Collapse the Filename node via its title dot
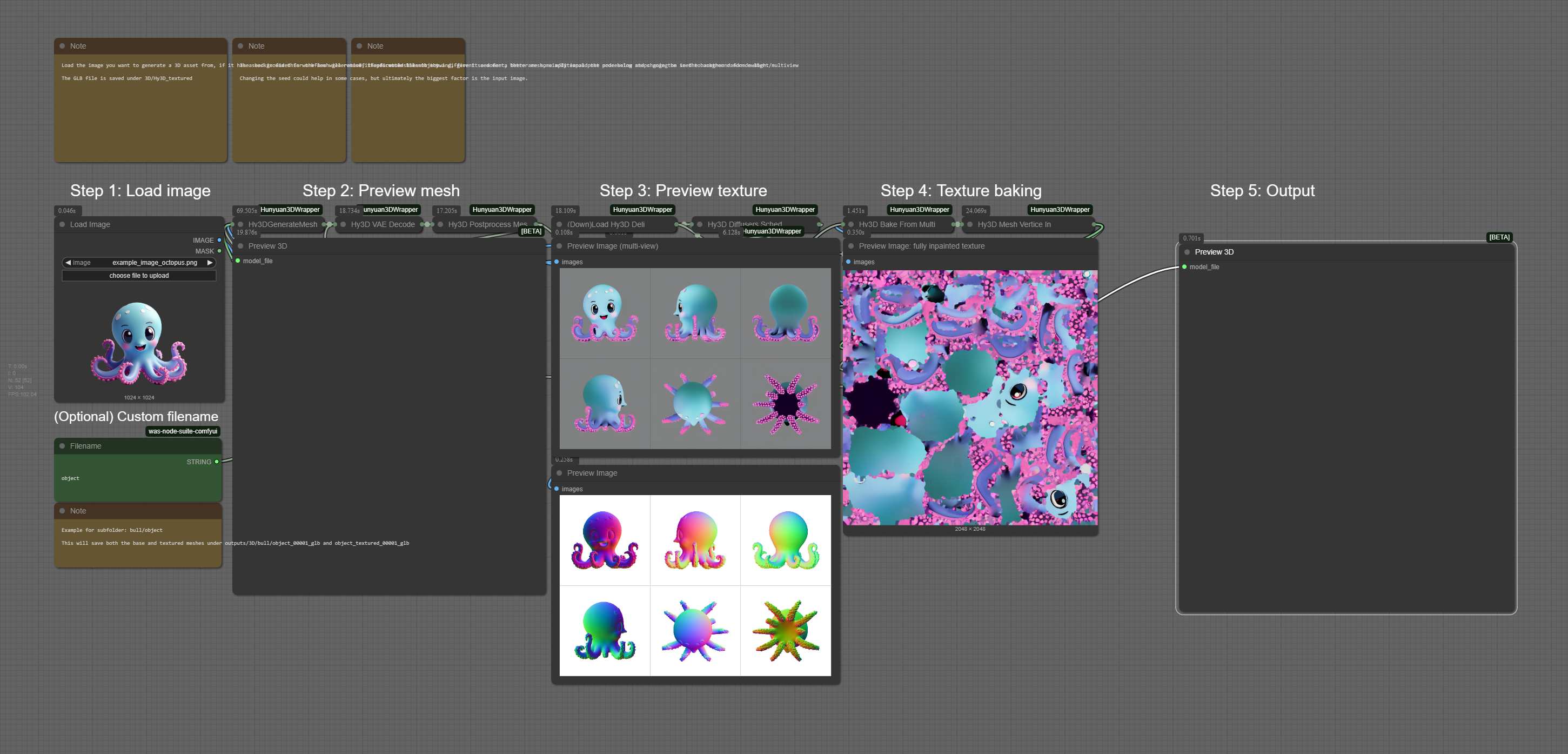The image size is (1568, 754). coord(62,446)
